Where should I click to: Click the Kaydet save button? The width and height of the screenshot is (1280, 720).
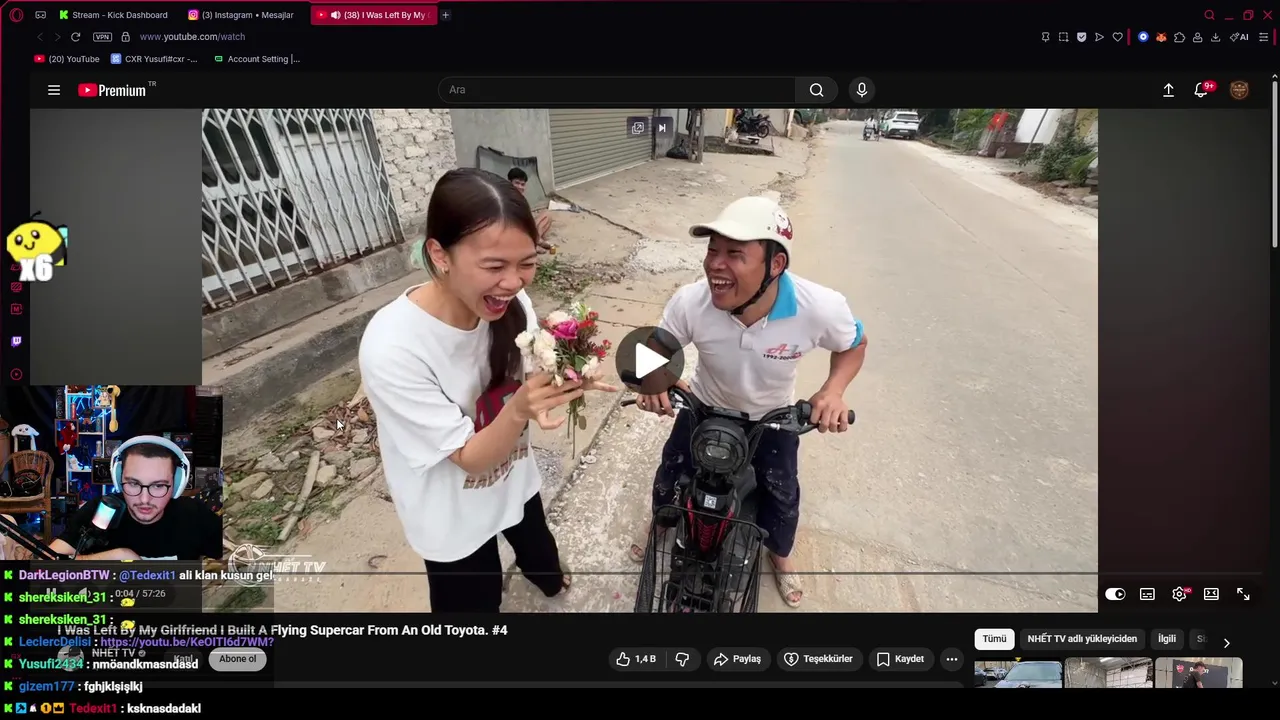tap(900, 659)
